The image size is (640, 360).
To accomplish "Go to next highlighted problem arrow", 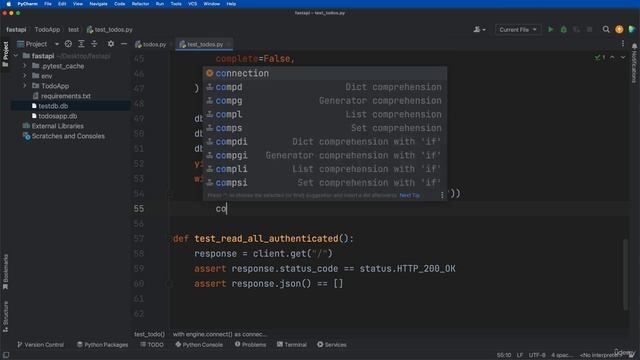I will point(623,58).
